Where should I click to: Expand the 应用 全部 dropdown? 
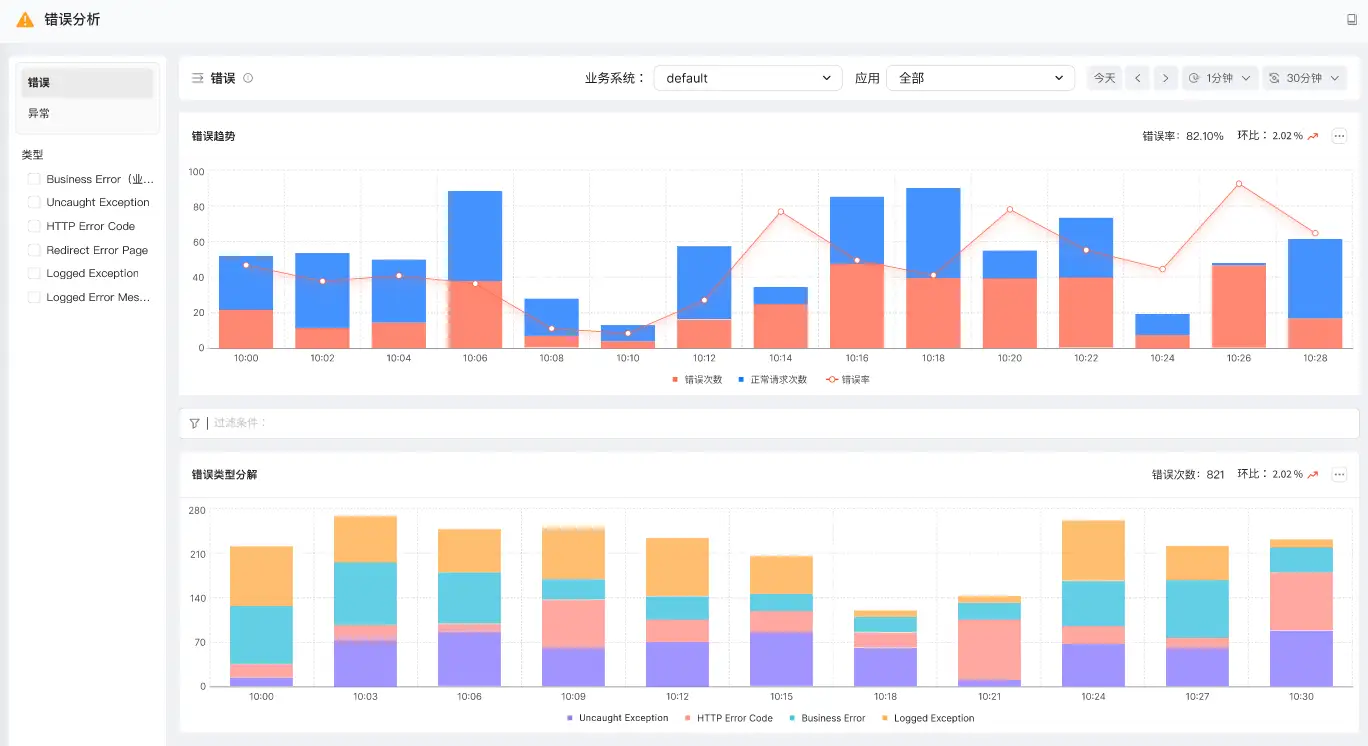pyautogui.click(x=979, y=78)
